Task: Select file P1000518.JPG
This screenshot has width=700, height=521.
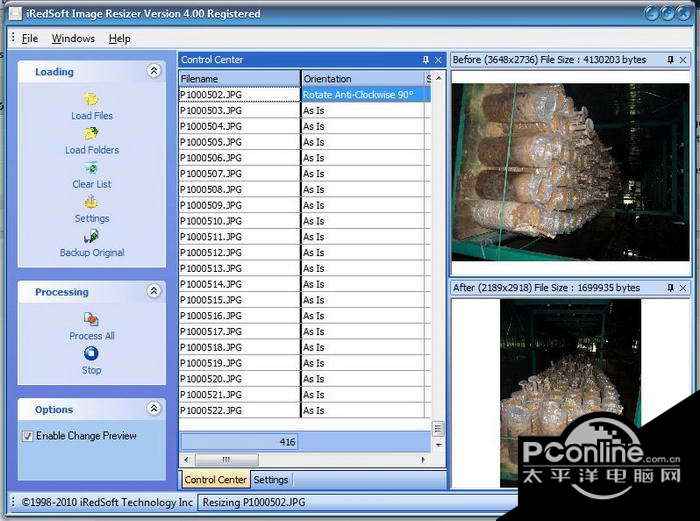Action: coord(240,347)
